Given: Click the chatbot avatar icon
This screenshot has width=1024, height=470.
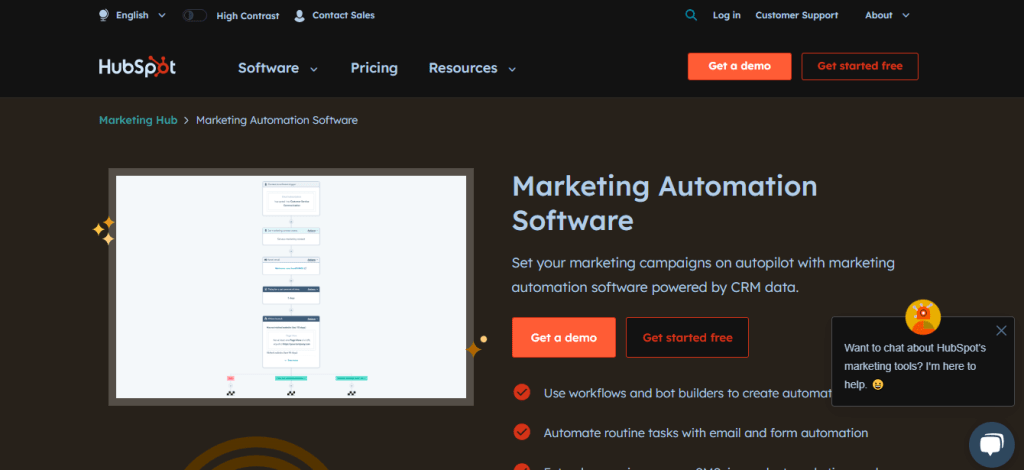Looking at the screenshot, I should [x=923, y=317].
